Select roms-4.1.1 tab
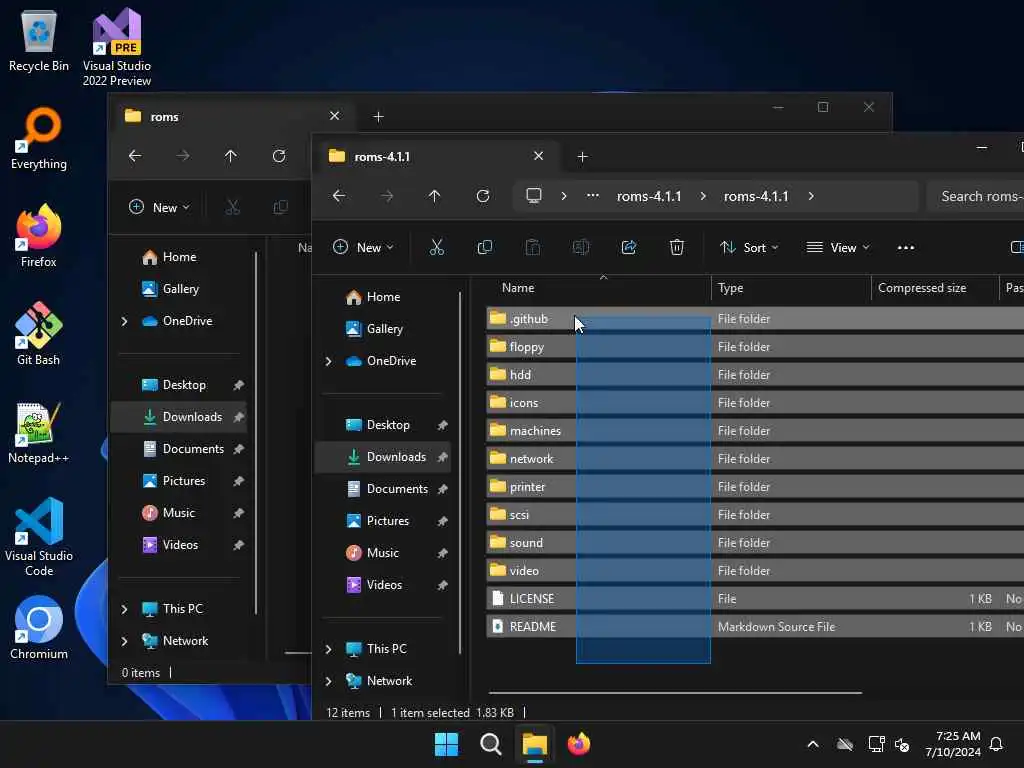 (436, 157)
